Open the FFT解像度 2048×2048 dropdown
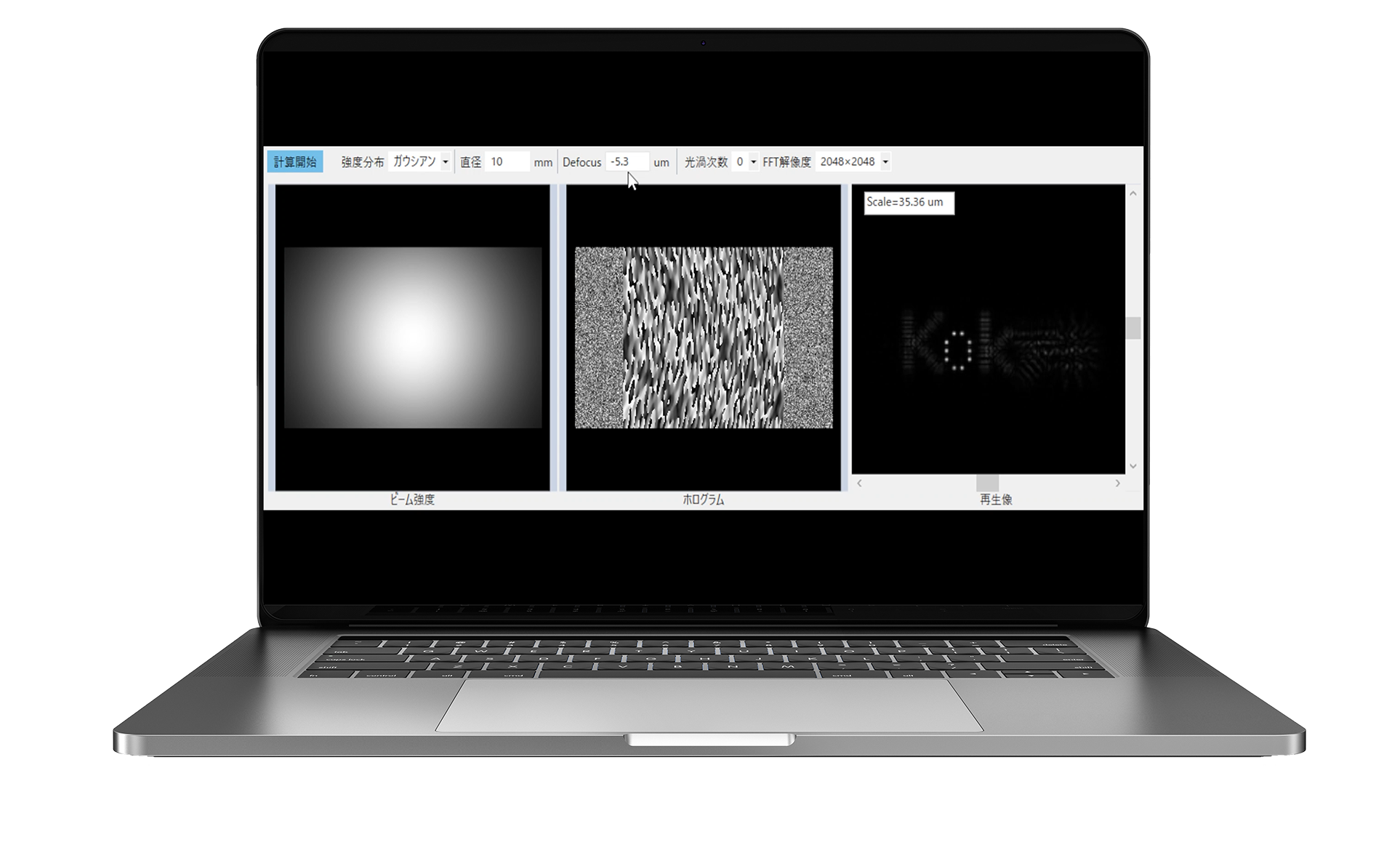Screen dimensions: 1400x861 885,162
